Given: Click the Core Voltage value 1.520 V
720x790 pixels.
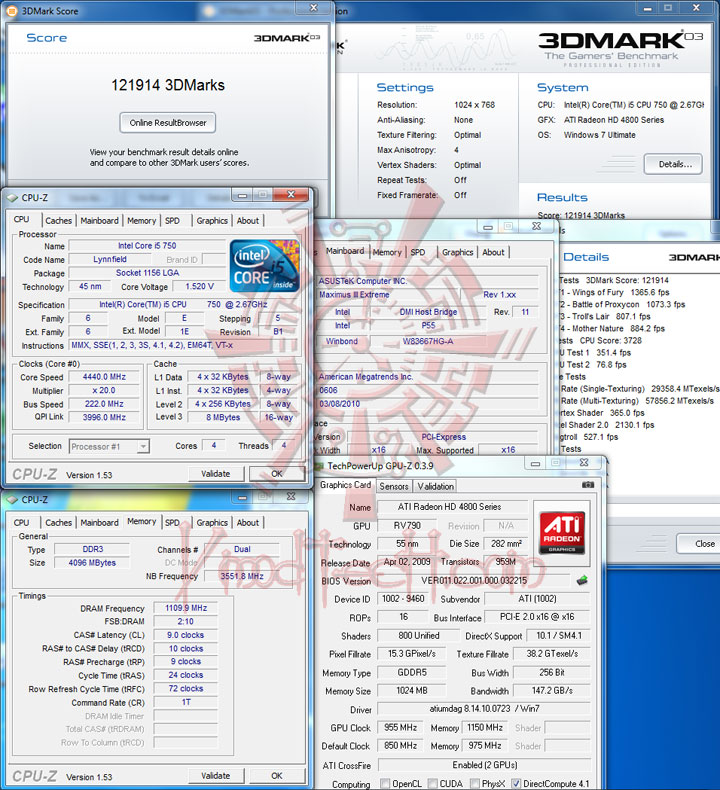Looking at the screenshot, I should pos(199,286).
